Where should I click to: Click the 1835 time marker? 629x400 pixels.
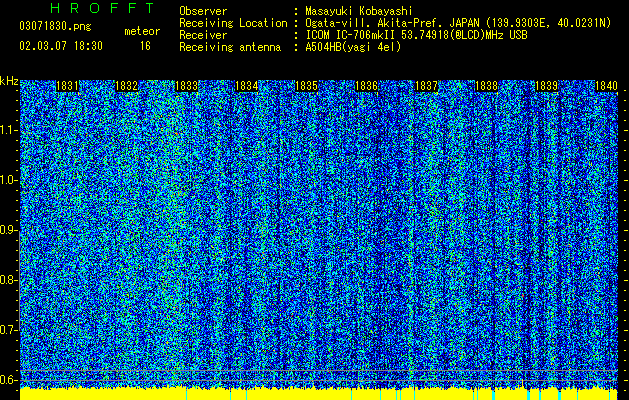[306, 86]
